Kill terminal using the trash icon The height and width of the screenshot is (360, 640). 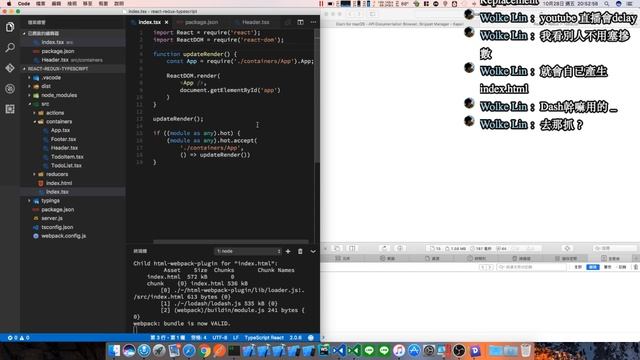pos(300,251)
